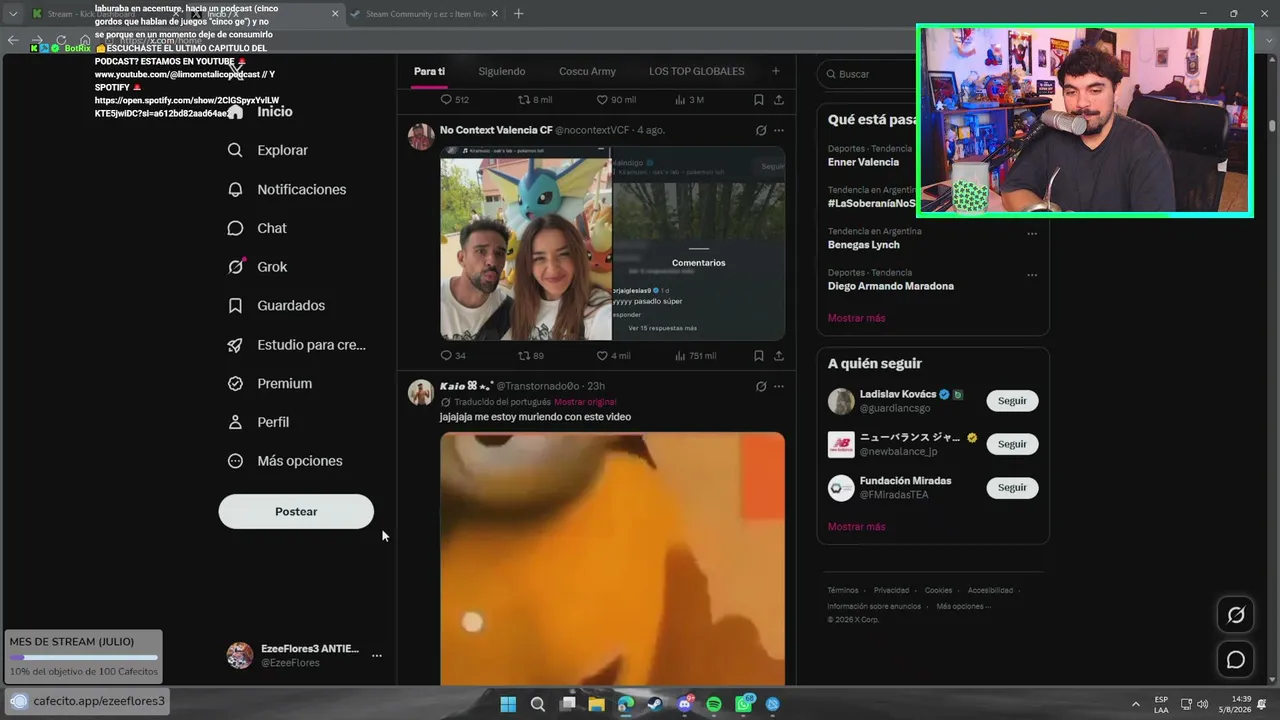Follow the newbalance_jp account
Viewport: 1280px width, 720px height.
point(1012,444)
